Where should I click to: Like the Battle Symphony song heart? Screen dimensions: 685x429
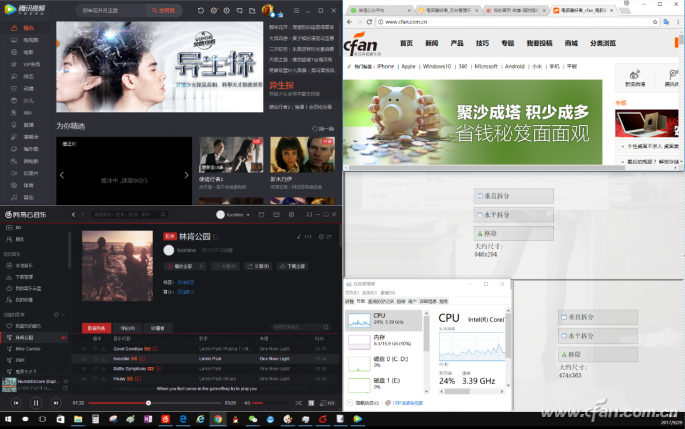point(95,369)
